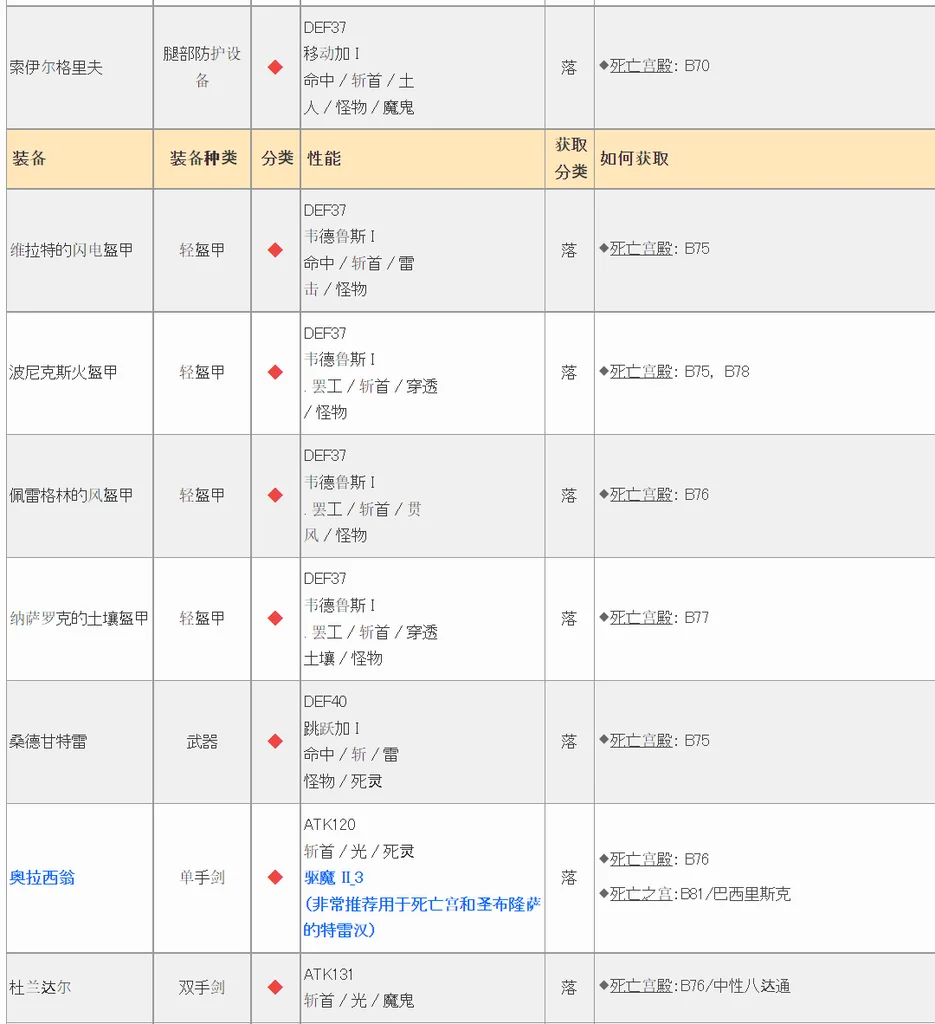Open the 死亡宫殿 link next to B75, B78

[x=641, y=372]
